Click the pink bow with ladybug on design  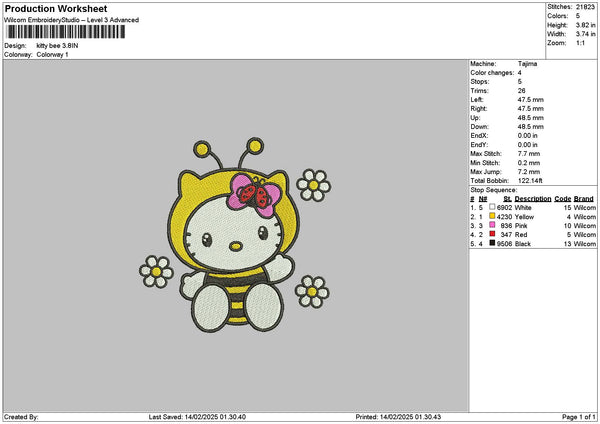click(254, 196)
